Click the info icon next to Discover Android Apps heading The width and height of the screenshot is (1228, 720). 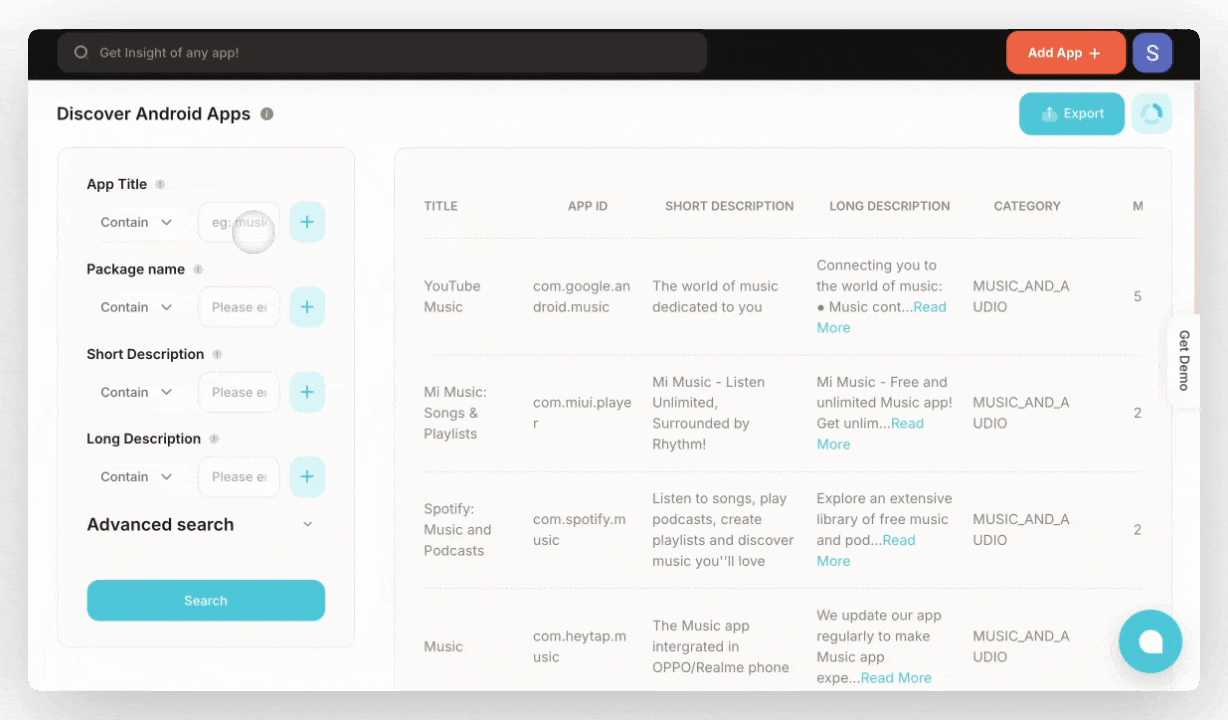coord(267,114)
